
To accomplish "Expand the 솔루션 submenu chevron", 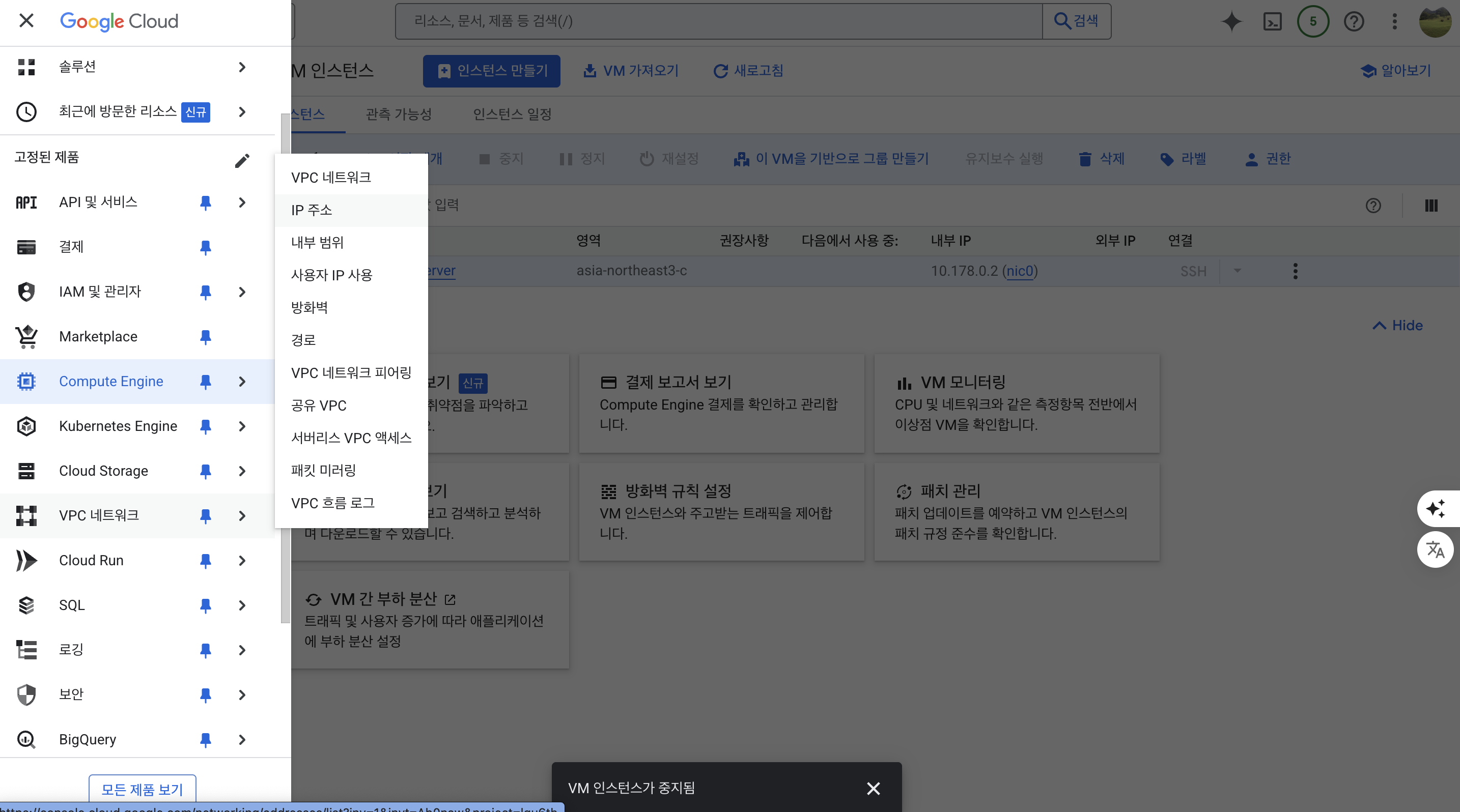I will click(242, 67).
